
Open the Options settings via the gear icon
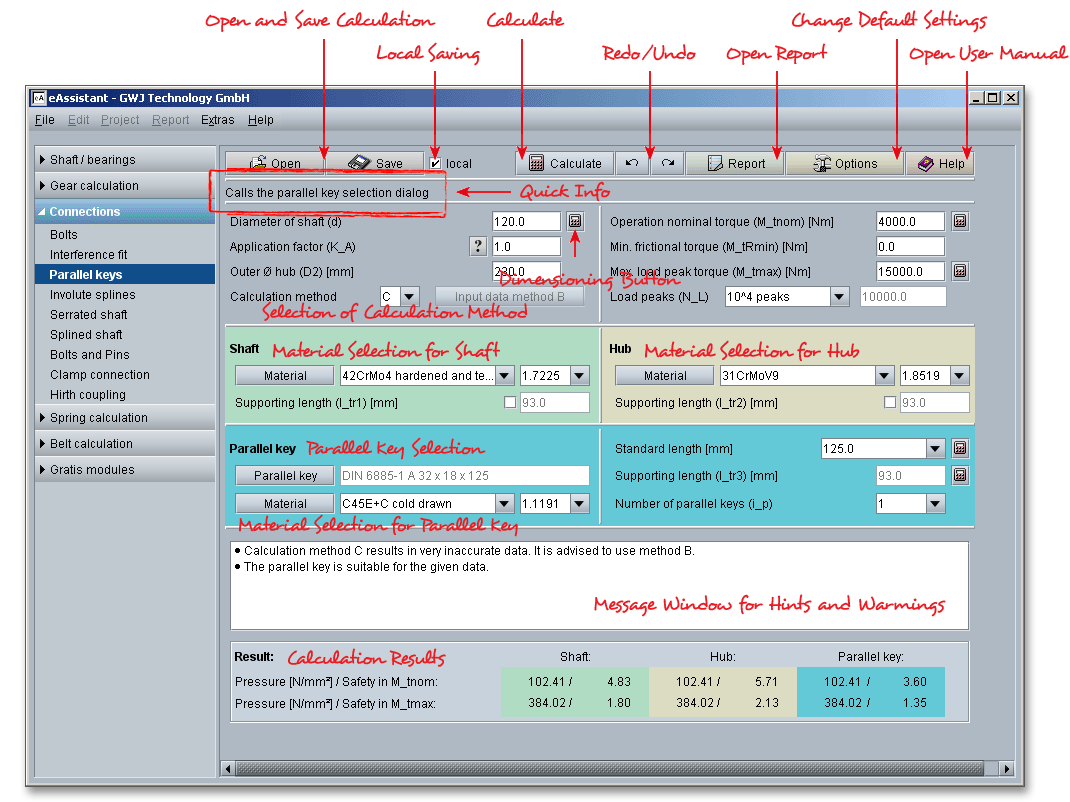tap(843, 162)
